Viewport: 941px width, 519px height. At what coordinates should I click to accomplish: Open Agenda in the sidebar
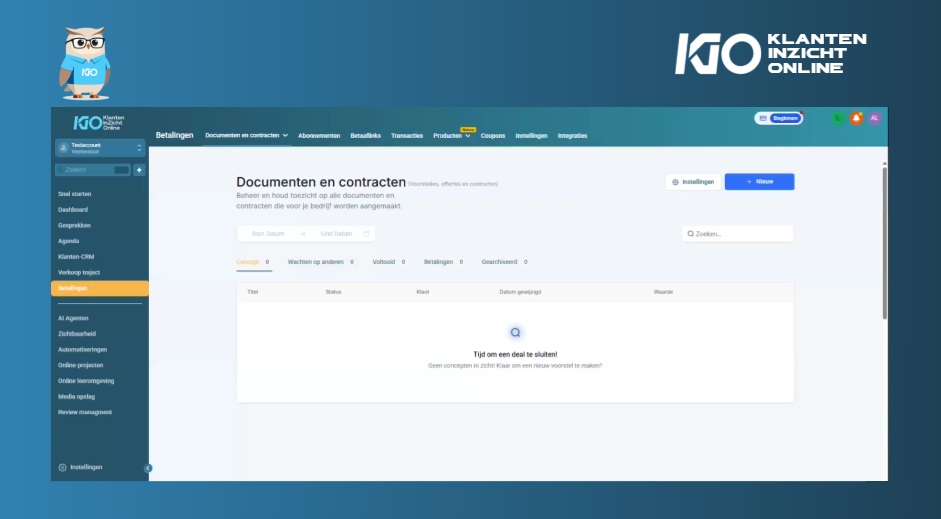(68, 241)
